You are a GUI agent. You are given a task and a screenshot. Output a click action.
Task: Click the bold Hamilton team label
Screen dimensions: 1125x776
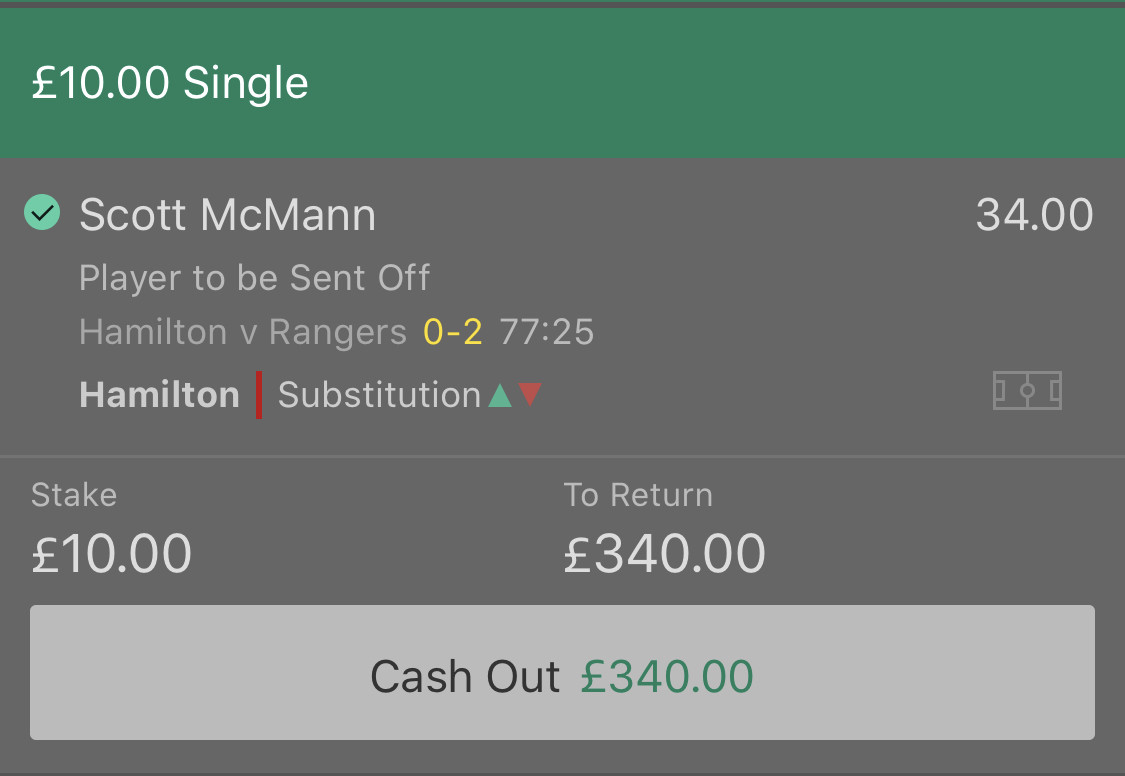point(159,395)
